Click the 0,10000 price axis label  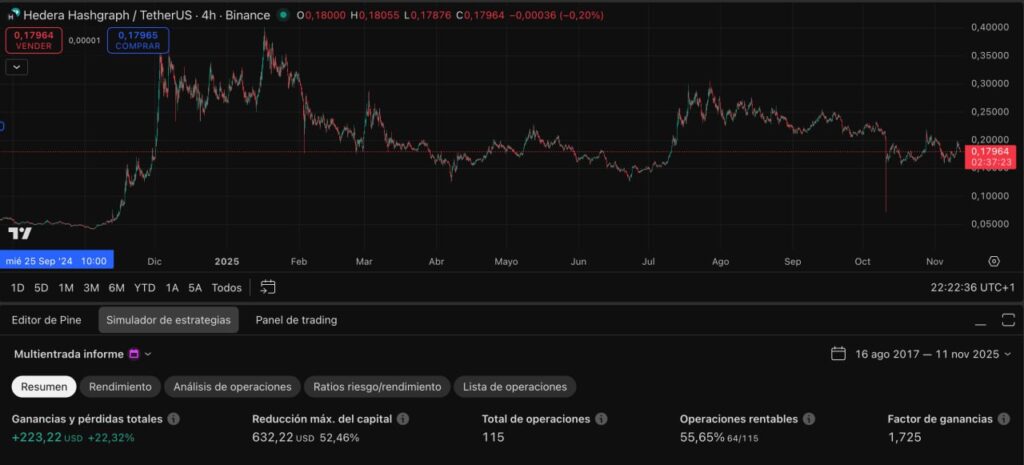tap(990, 196)
